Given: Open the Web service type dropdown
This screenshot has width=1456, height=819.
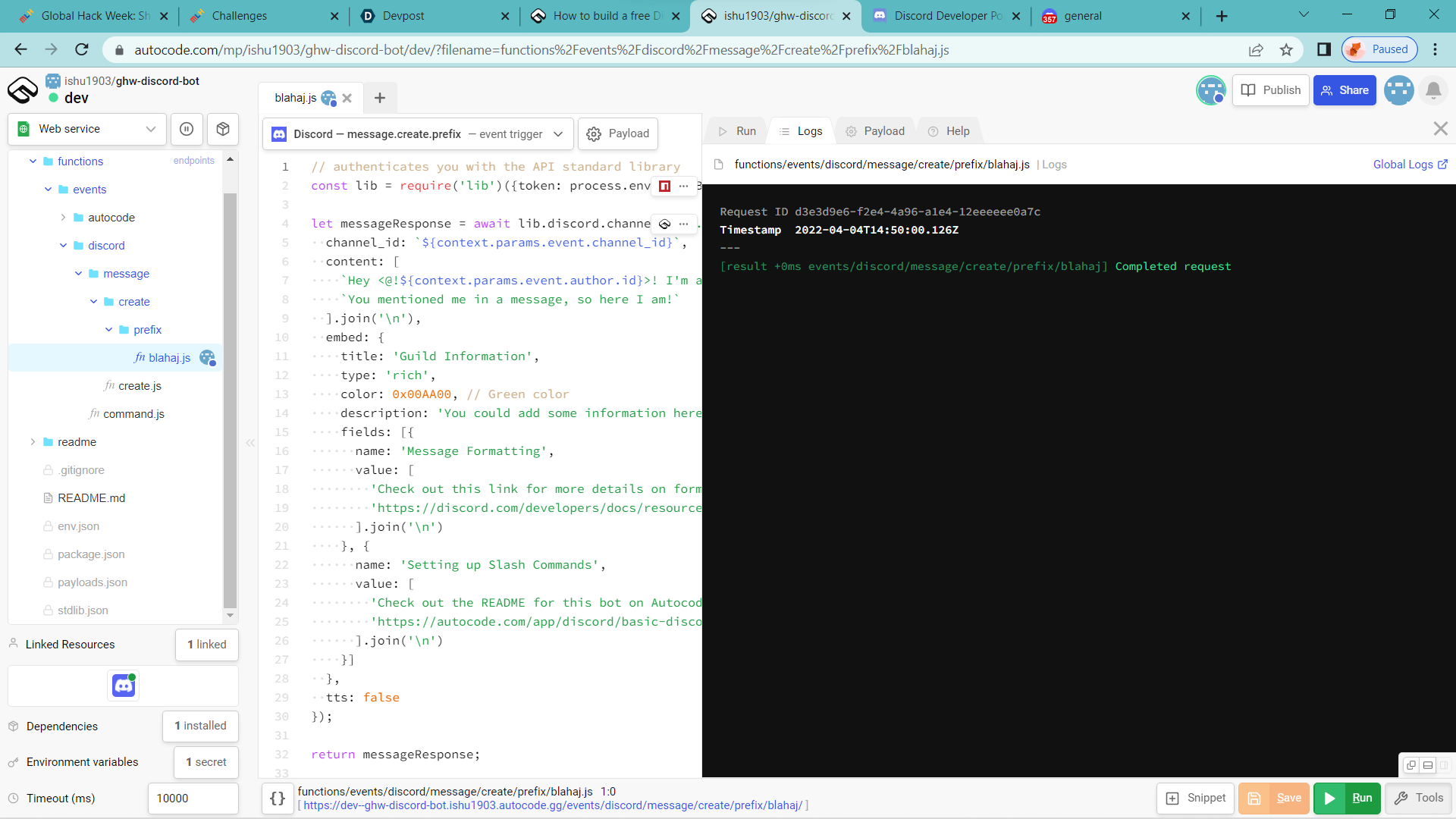Looking at the screenshot, I should (151, 129).
